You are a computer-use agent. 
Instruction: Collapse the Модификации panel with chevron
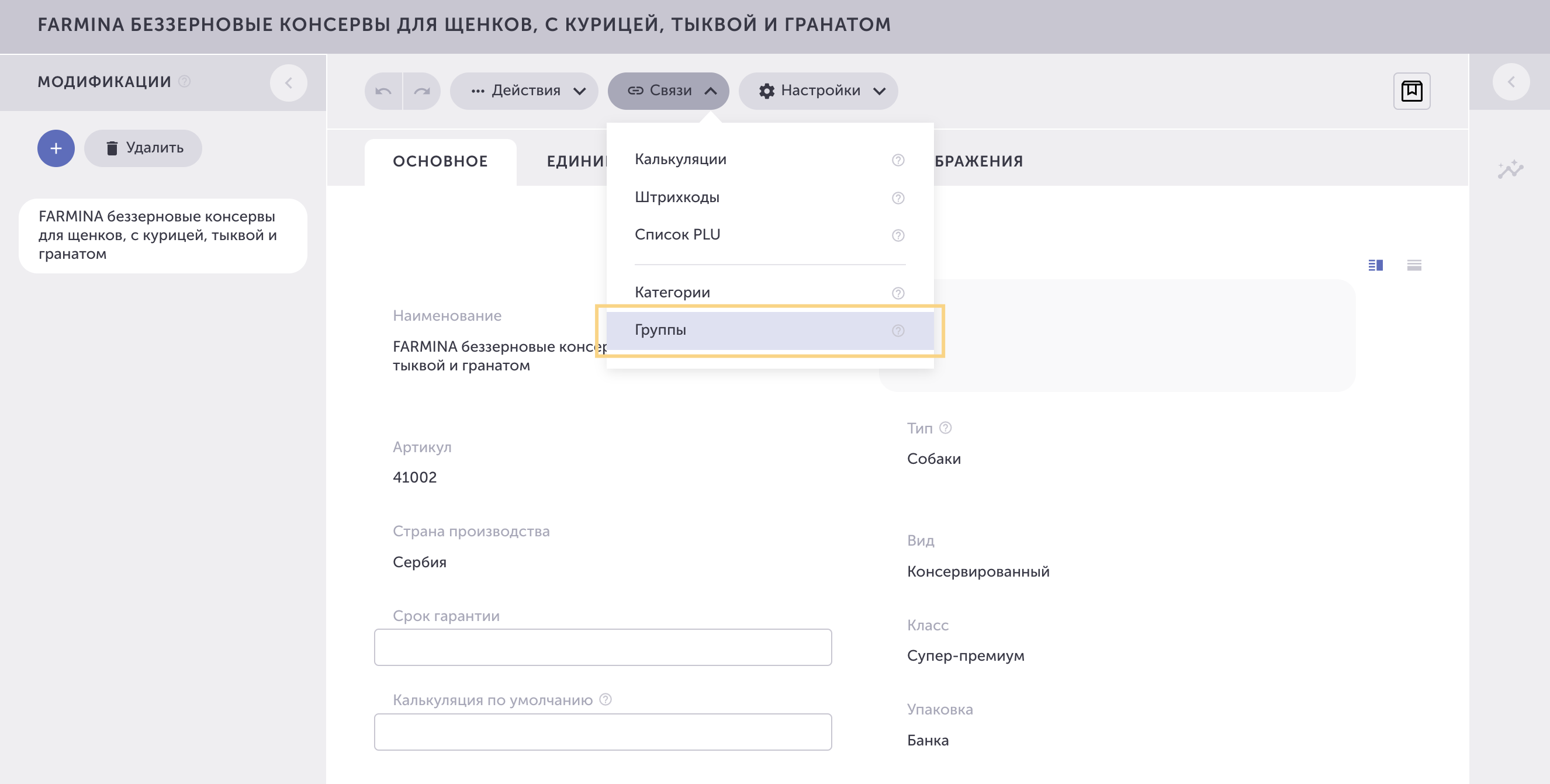click(x=289, y=83)
